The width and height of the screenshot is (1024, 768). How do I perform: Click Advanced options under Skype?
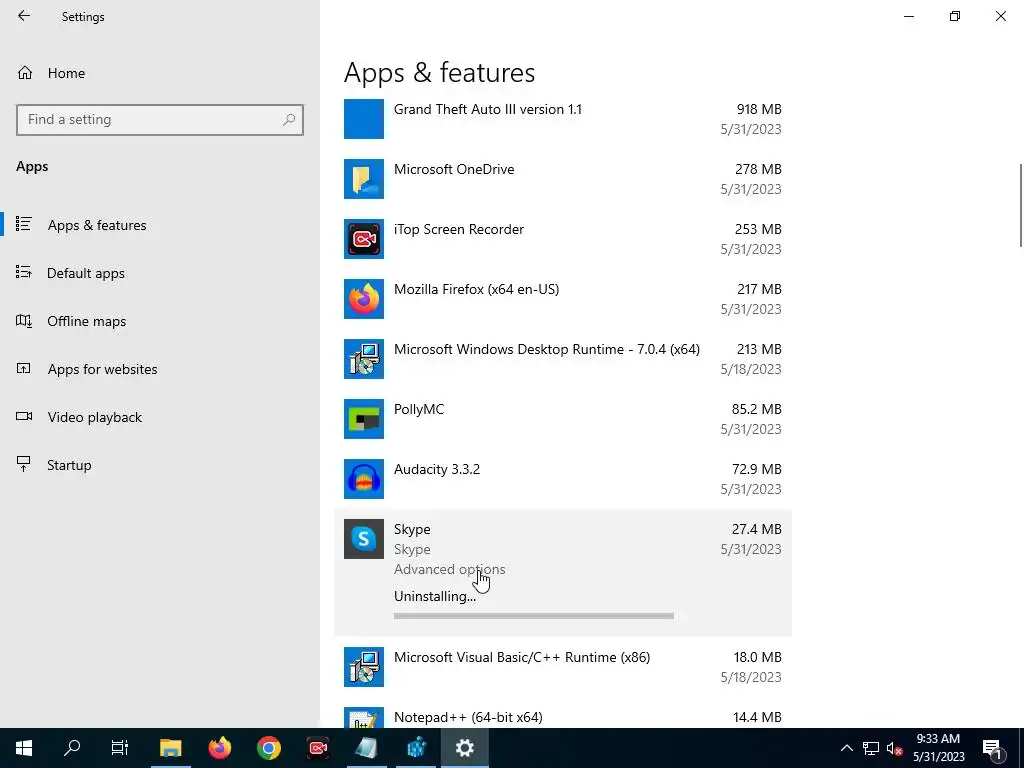449,569
